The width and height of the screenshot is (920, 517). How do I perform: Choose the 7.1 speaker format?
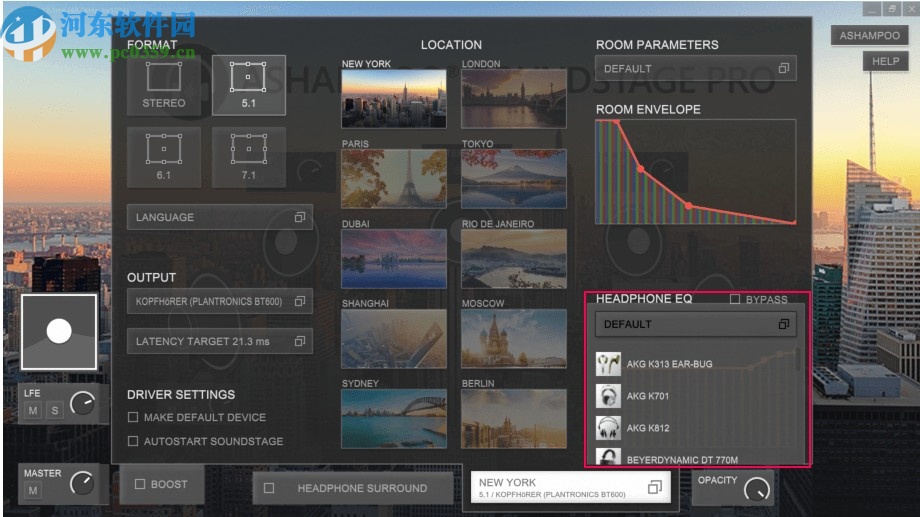coord(248,157)
